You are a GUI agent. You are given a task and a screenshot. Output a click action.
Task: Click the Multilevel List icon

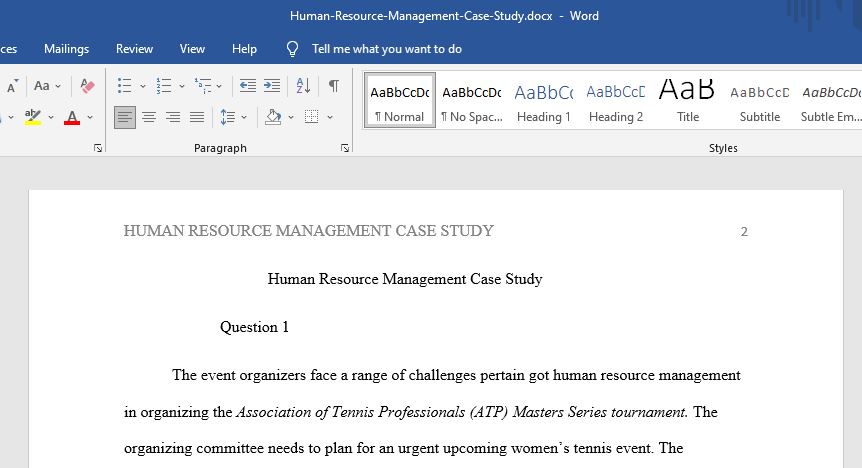pos(203,86)
